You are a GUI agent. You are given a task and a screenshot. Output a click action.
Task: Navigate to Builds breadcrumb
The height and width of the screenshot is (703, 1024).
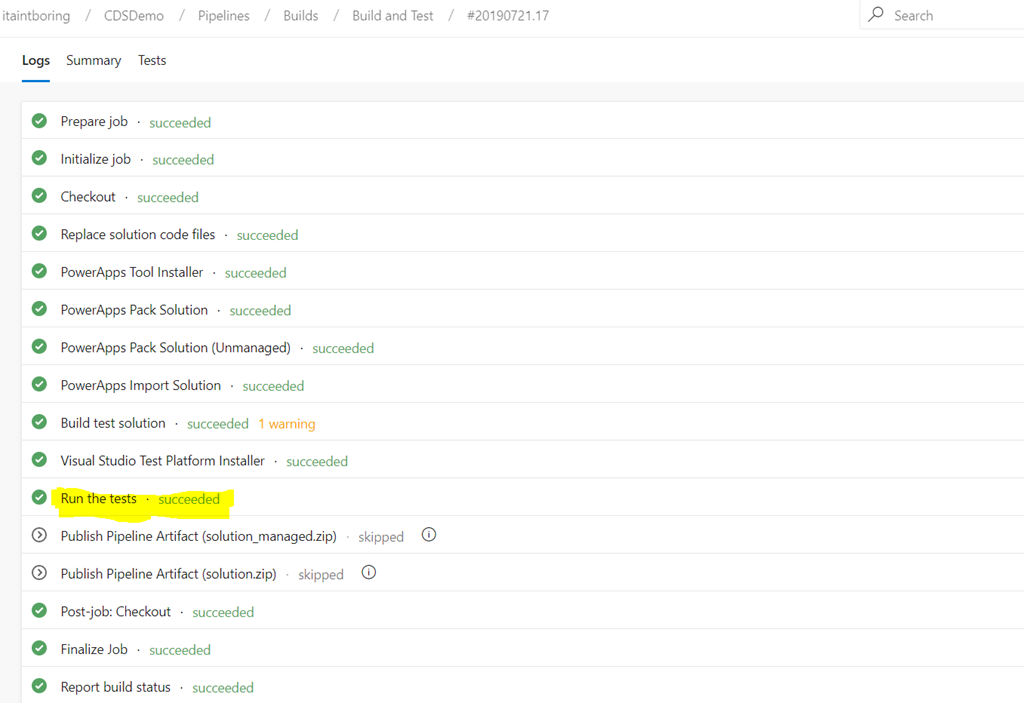300,16
